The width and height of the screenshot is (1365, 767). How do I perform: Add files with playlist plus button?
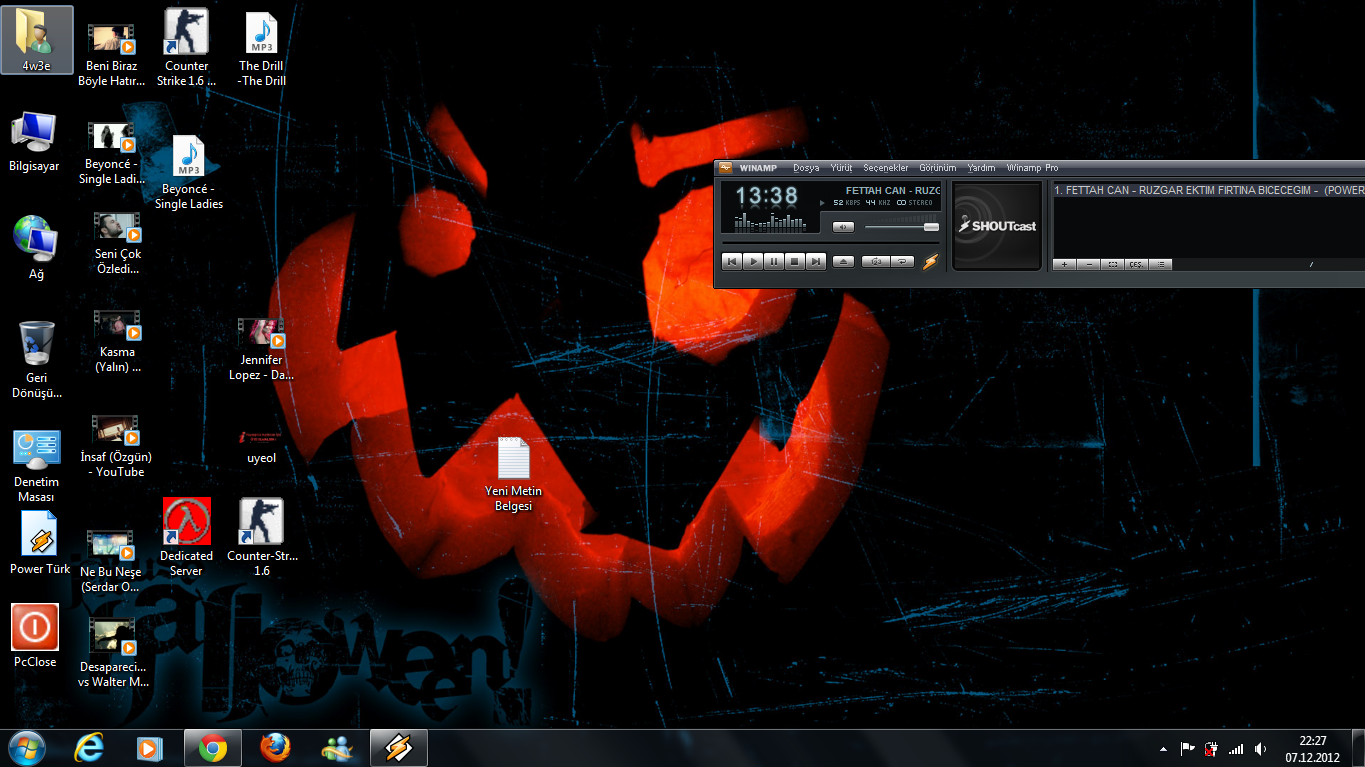coord(1064,264)
